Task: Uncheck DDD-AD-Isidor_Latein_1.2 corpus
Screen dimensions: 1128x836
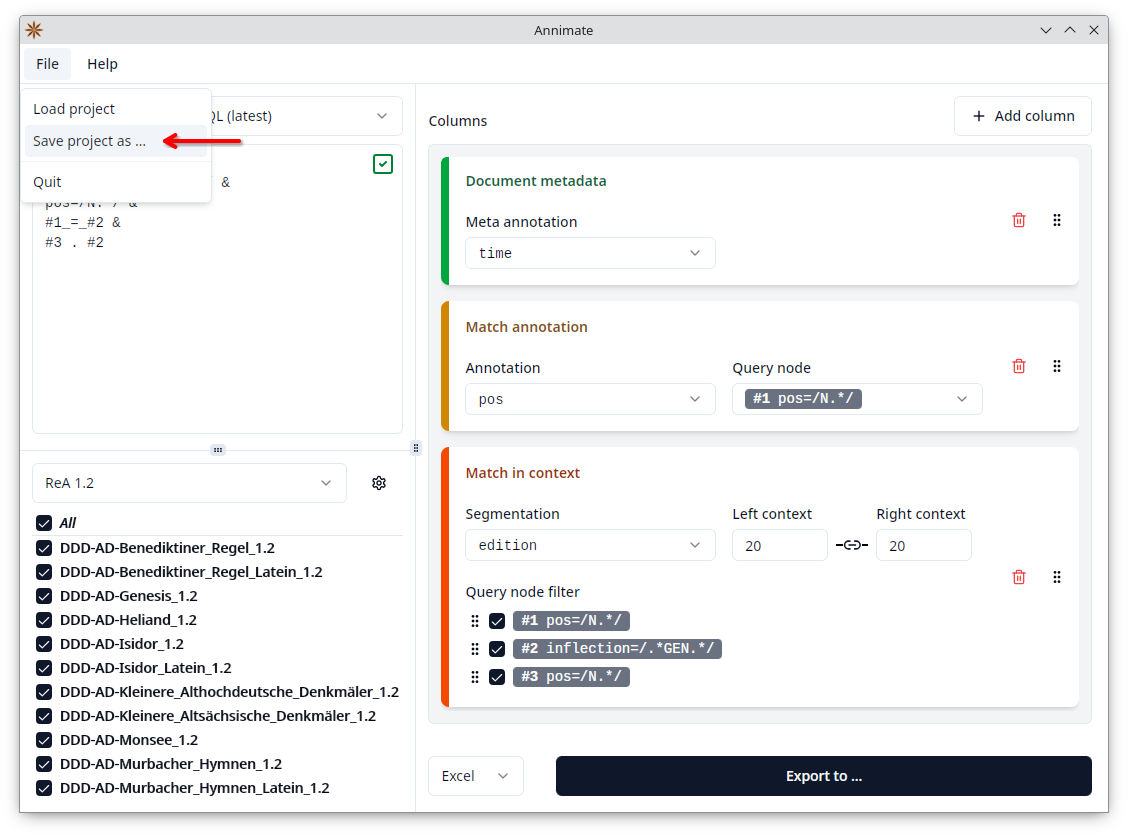Action: (44, 668)
